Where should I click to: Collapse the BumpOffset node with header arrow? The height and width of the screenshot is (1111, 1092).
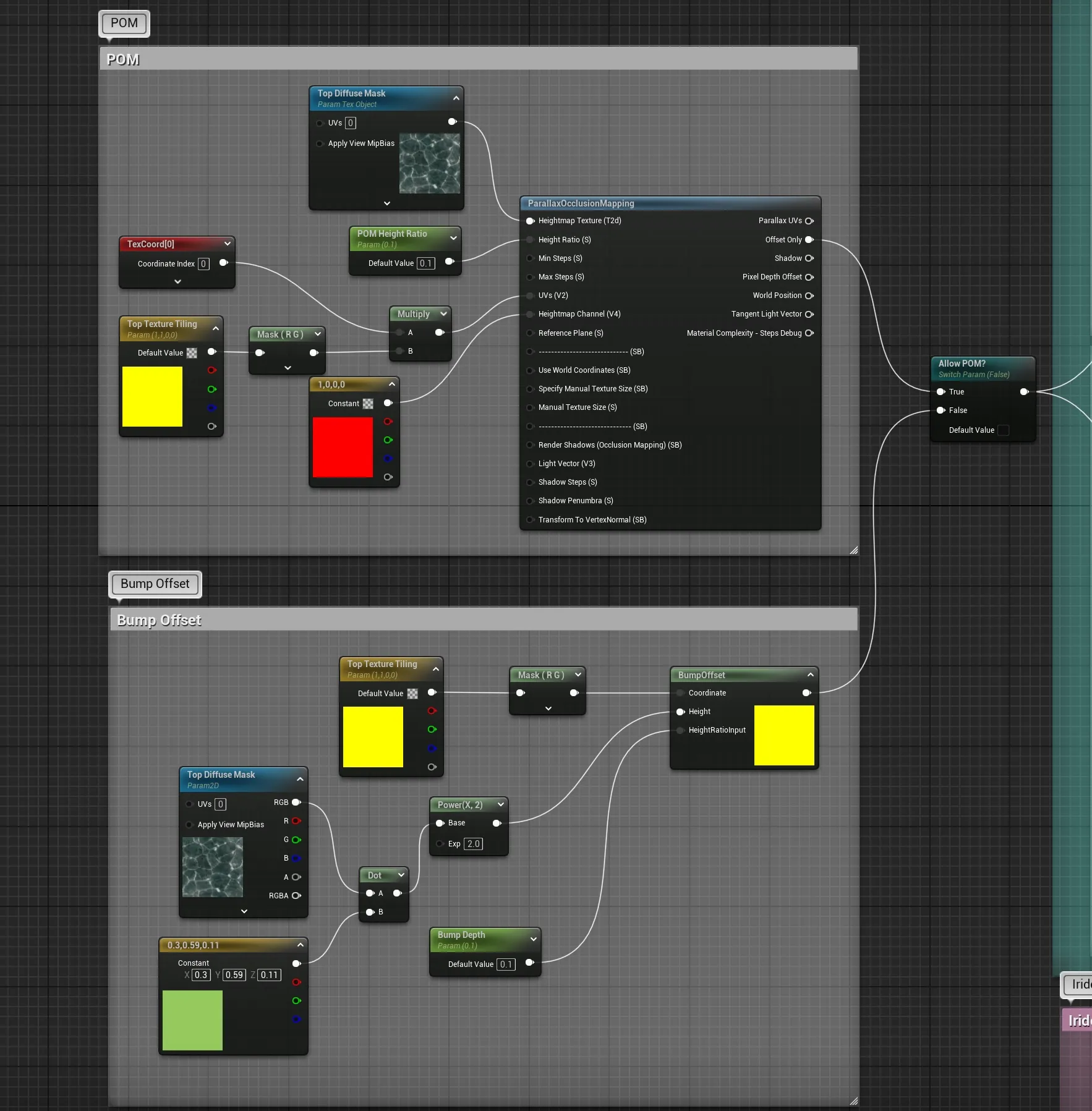click(x=811, y=675)
